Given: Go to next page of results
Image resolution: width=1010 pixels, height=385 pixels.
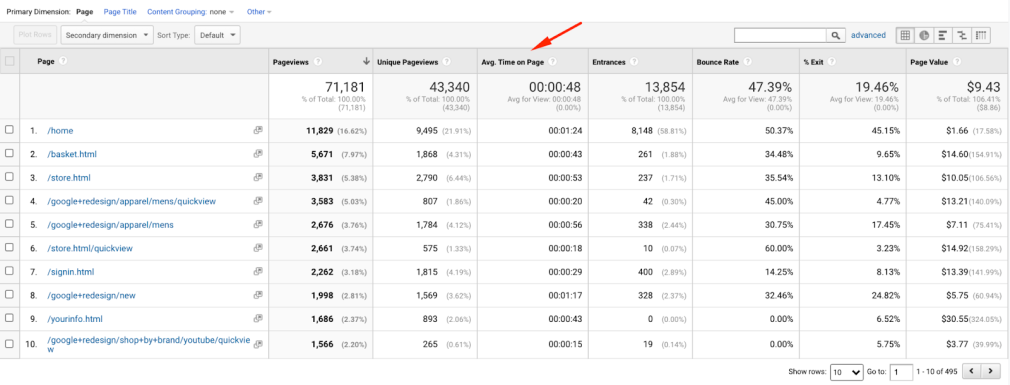Looking at the screenshot, I should tap(990, 371).
